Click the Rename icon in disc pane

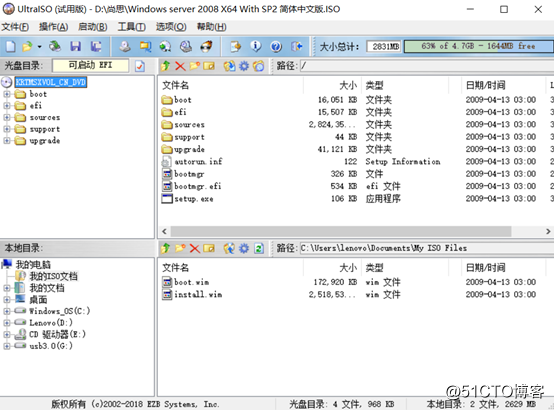click(x=209, y=66)
